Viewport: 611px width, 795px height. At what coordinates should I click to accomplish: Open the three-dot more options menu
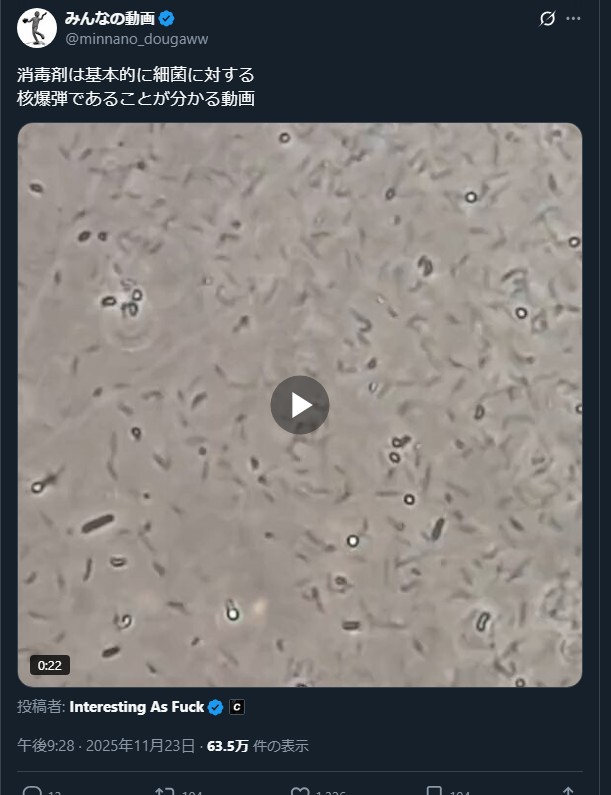(573, 19)
